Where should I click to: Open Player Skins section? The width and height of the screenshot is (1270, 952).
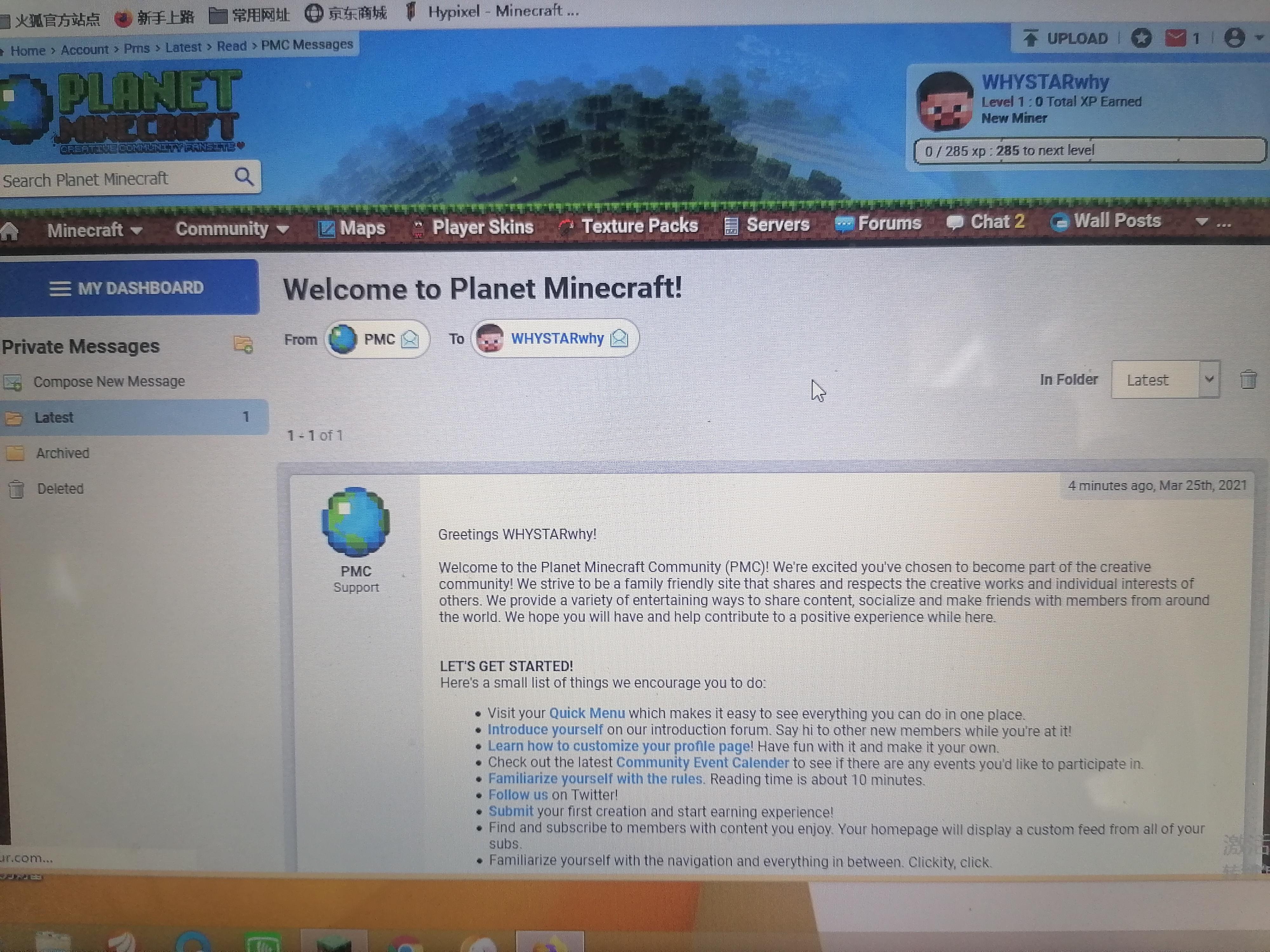click(473, 227)
